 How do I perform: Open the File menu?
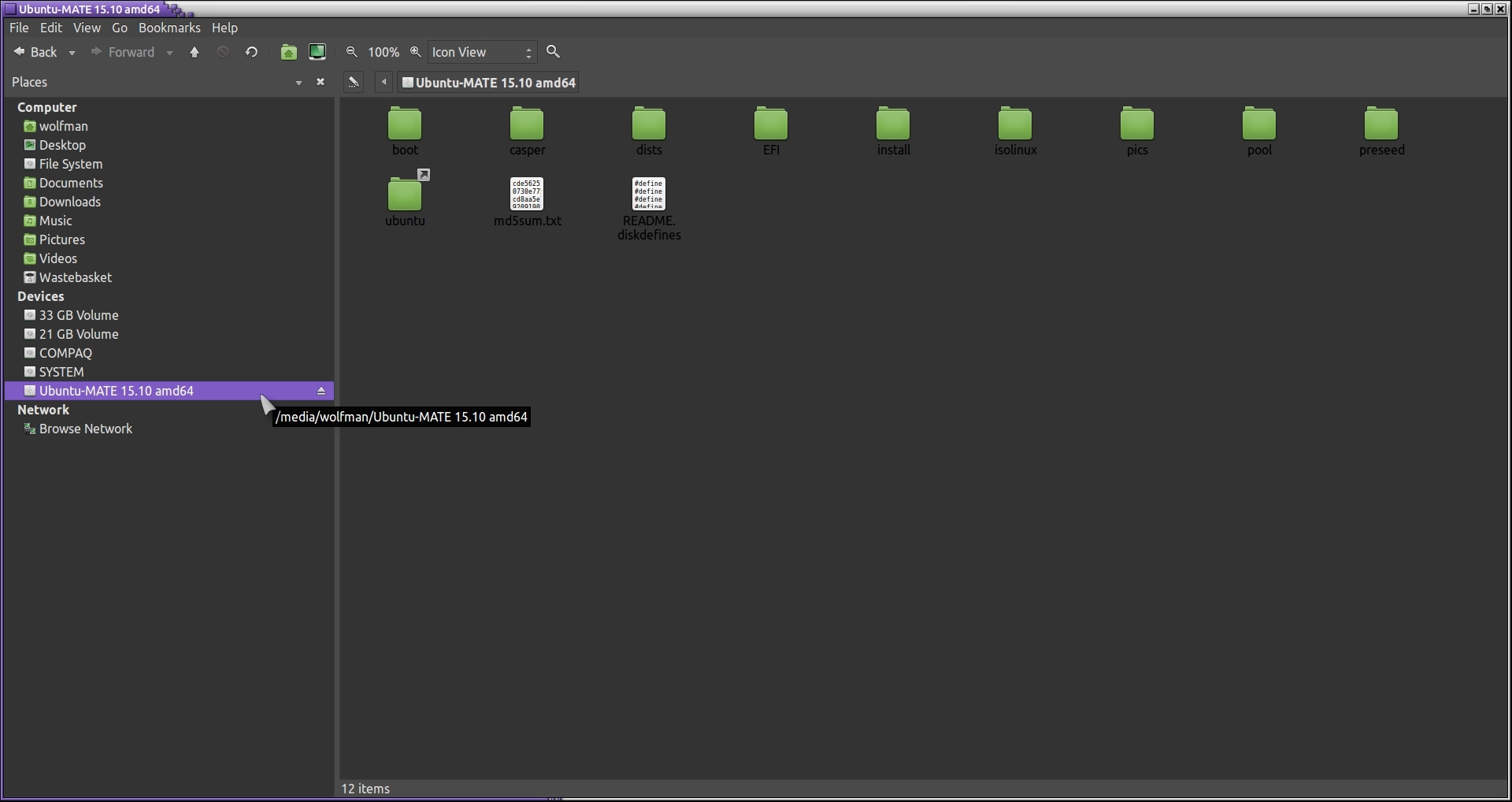click(19, 28)
